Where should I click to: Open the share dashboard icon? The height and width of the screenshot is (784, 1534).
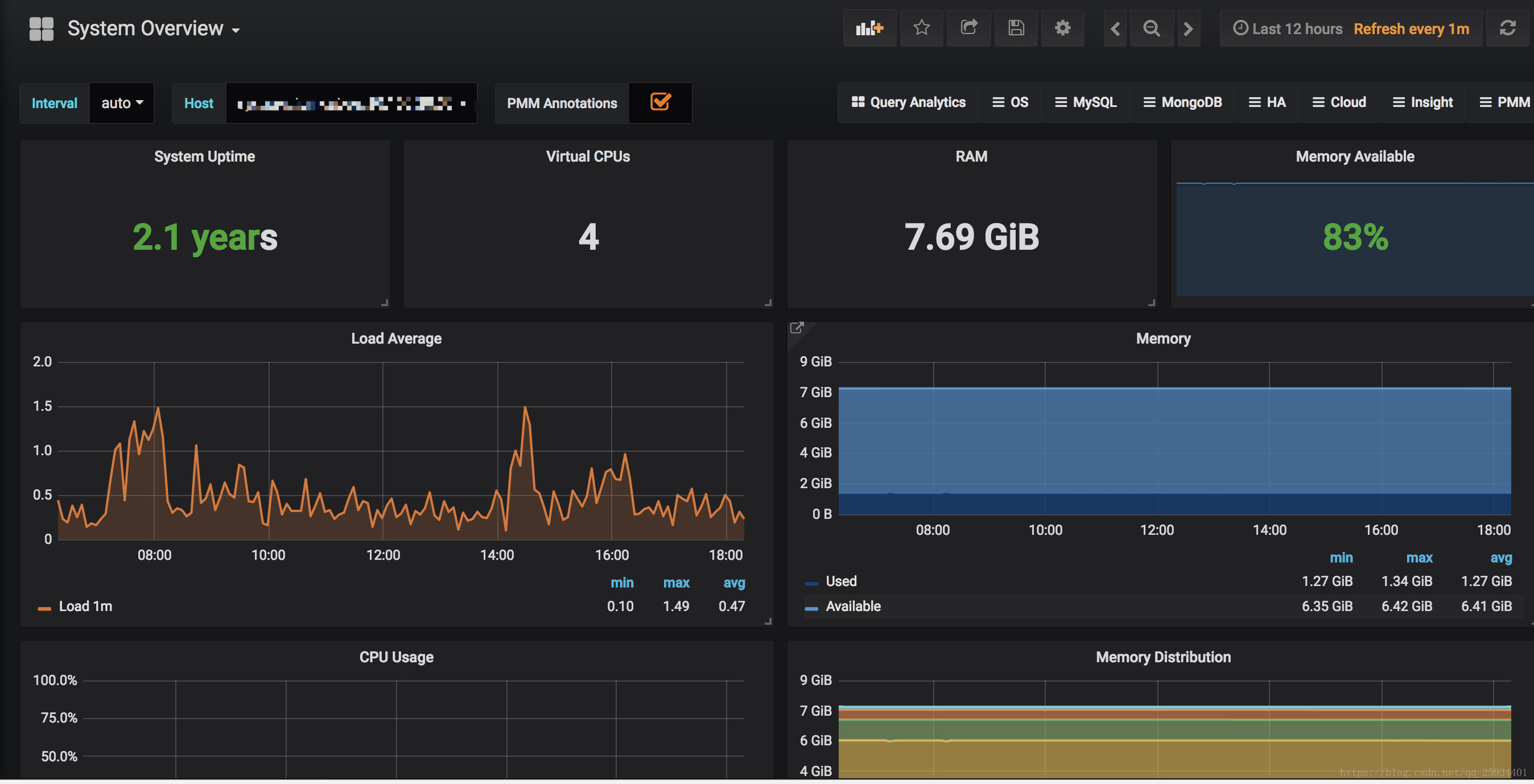[x=969, y=28]
